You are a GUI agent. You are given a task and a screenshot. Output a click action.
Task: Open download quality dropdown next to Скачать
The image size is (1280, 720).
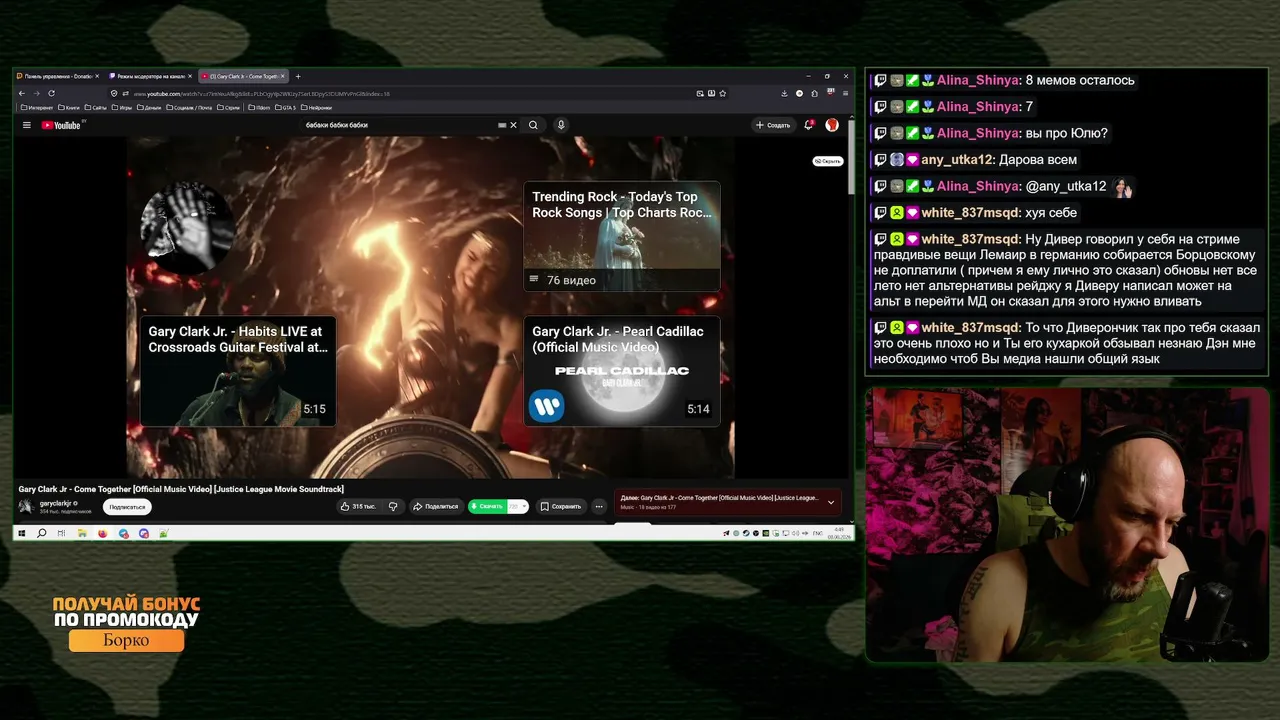pos(517,506)
